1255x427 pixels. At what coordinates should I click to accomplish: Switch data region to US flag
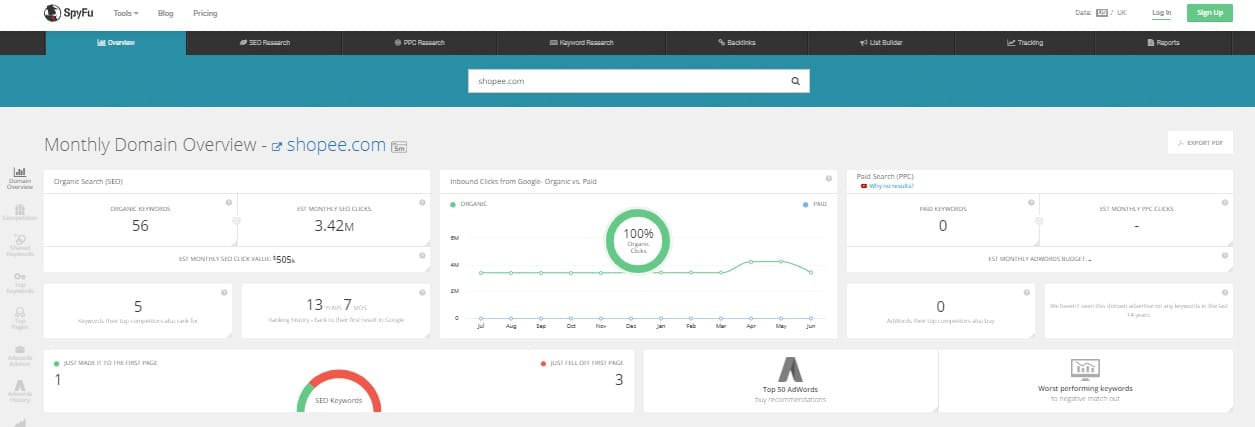[x=1102, y=13]
